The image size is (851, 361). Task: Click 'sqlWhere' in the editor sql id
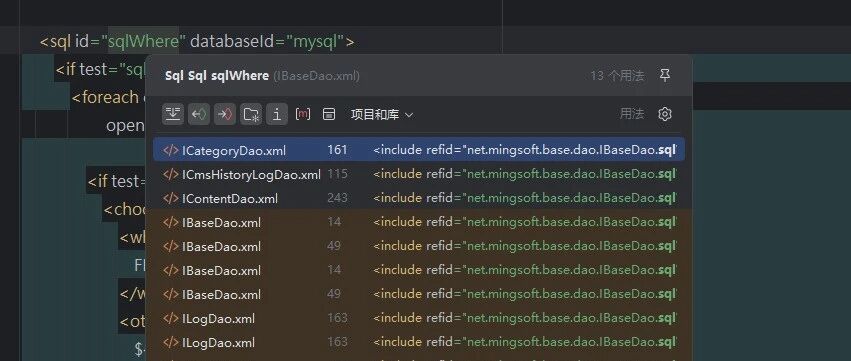(144, 41)
